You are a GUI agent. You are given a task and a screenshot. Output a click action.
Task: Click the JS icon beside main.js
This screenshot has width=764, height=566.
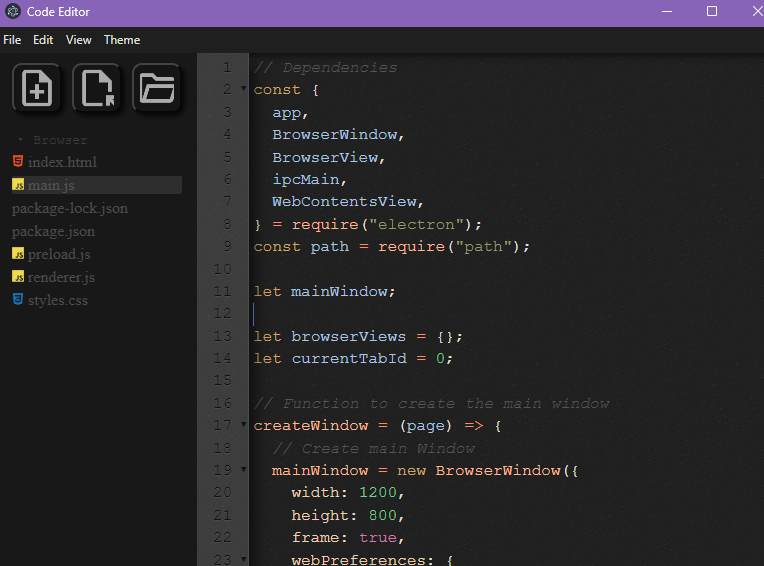(x=18, y=185)
